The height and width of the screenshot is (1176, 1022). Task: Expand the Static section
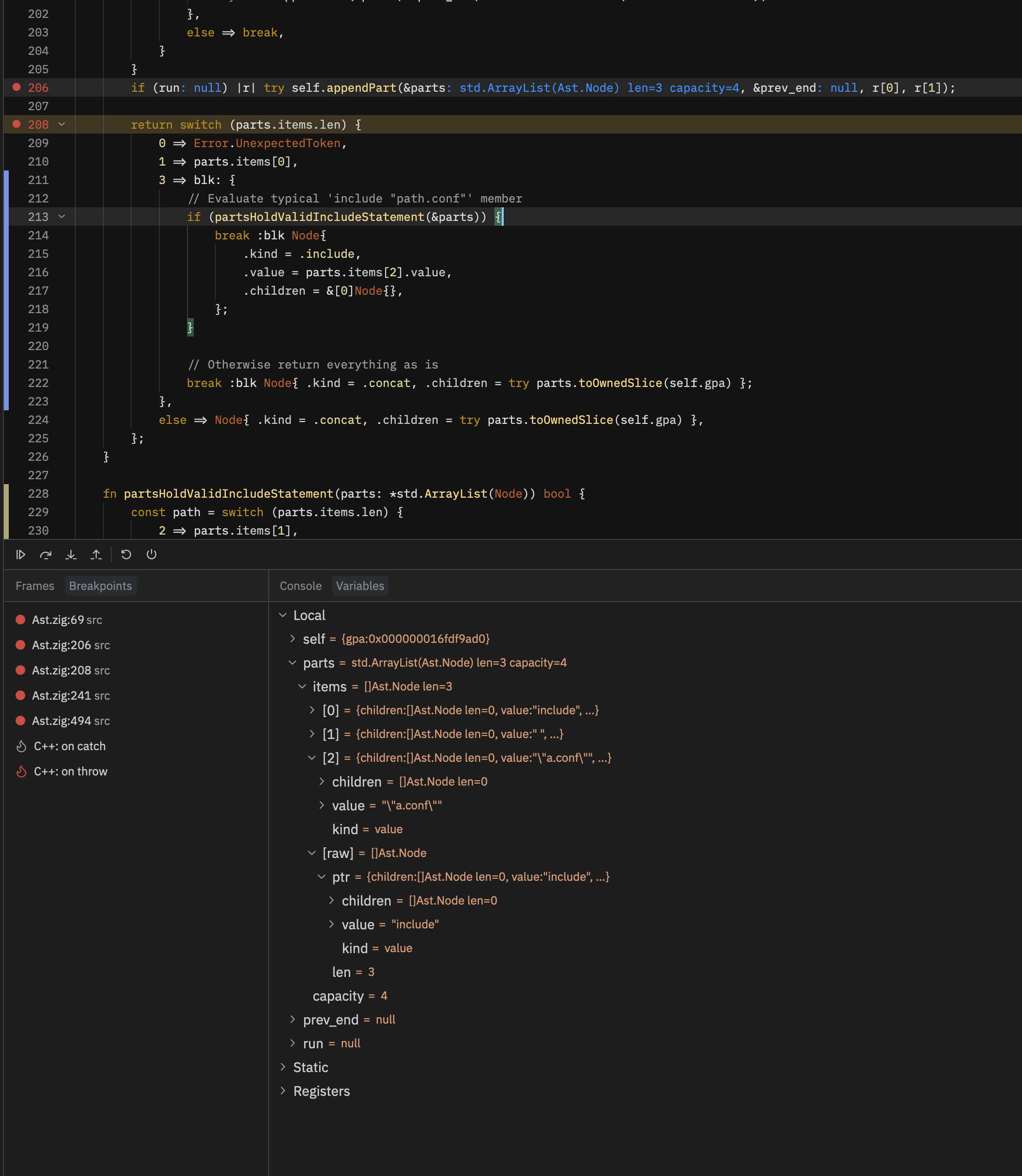pos(283,1067)
